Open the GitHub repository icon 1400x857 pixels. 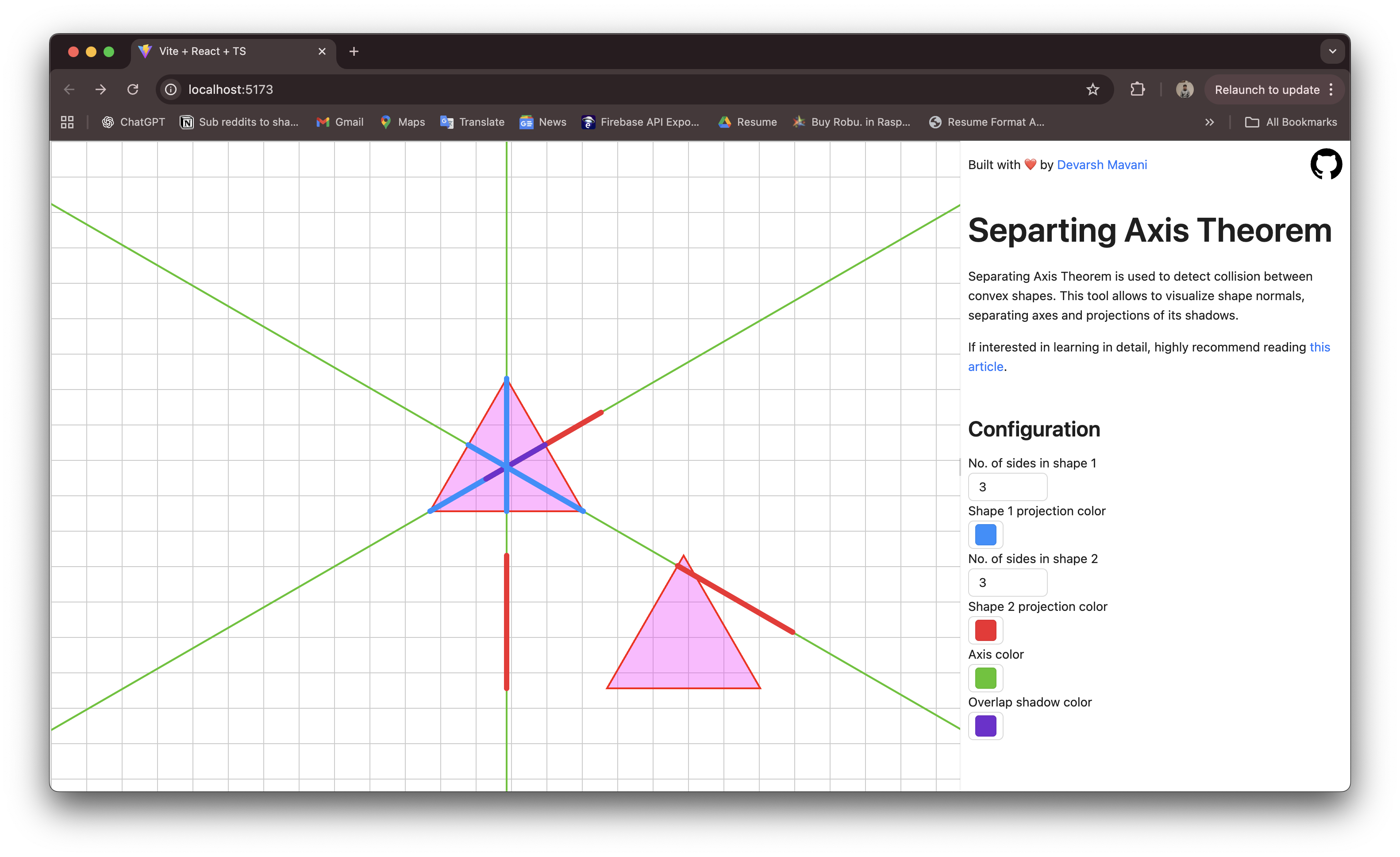[x=1326, y=164]
